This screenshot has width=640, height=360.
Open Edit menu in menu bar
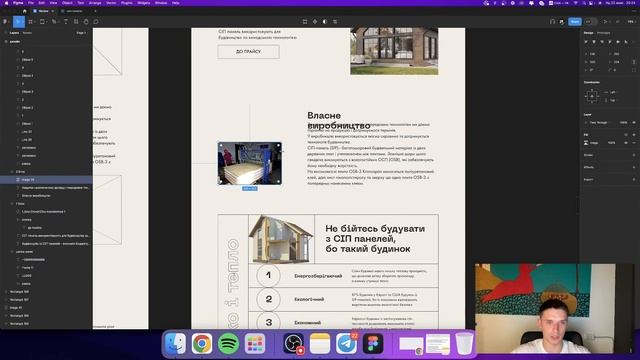pos(42,3)
